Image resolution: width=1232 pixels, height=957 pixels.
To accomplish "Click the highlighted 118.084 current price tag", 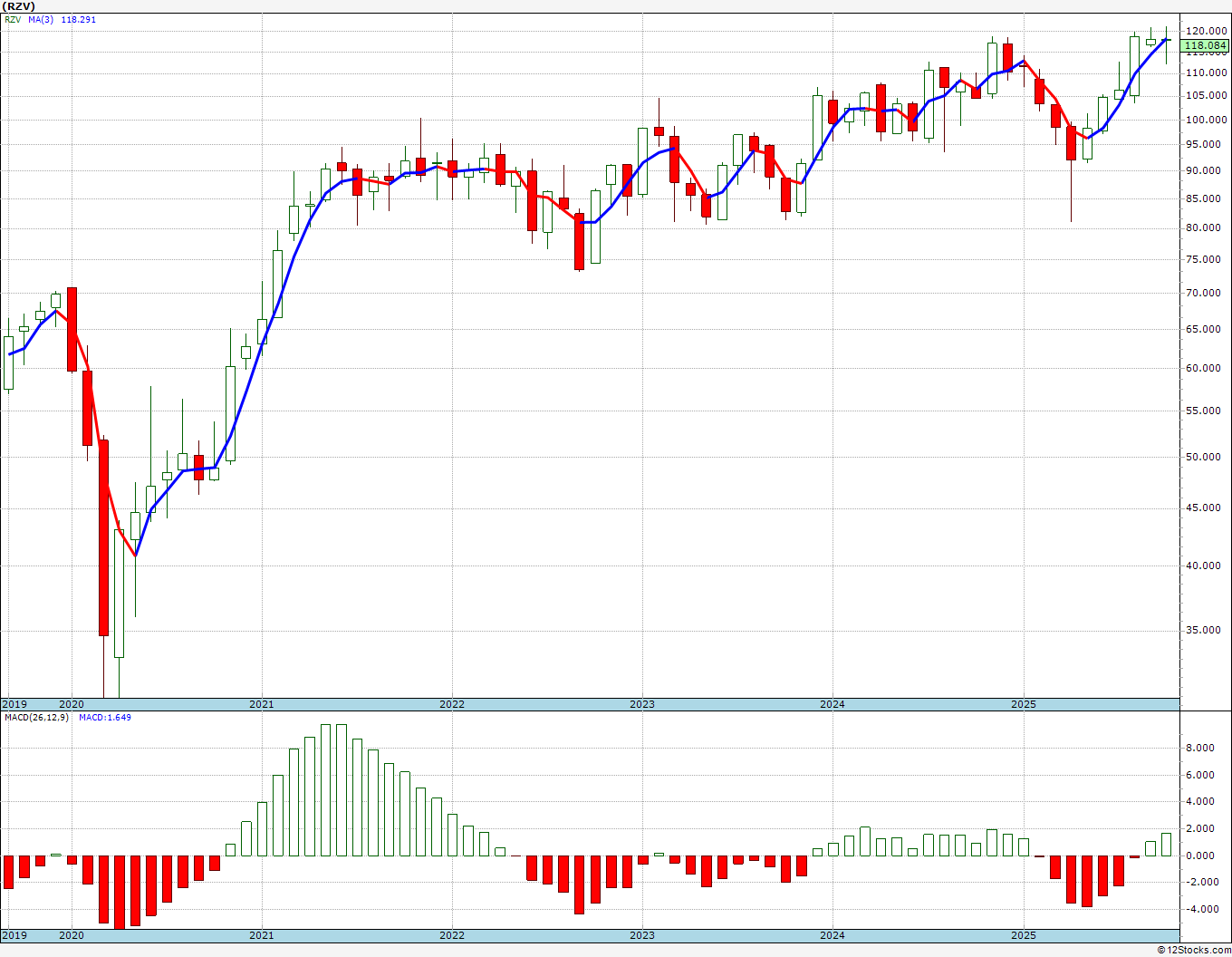I will pyautogui.click(x=1205, y=45).
